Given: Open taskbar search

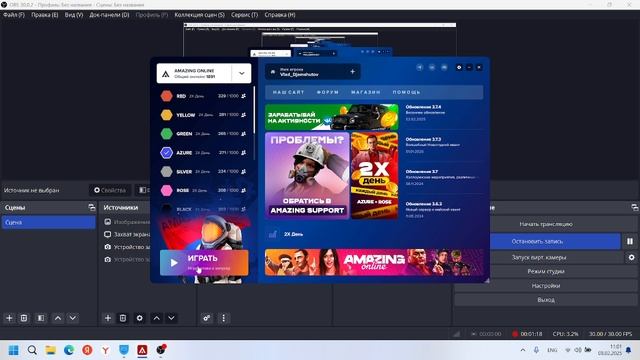Looking at the screenshot, I should (x=32, y=350).
